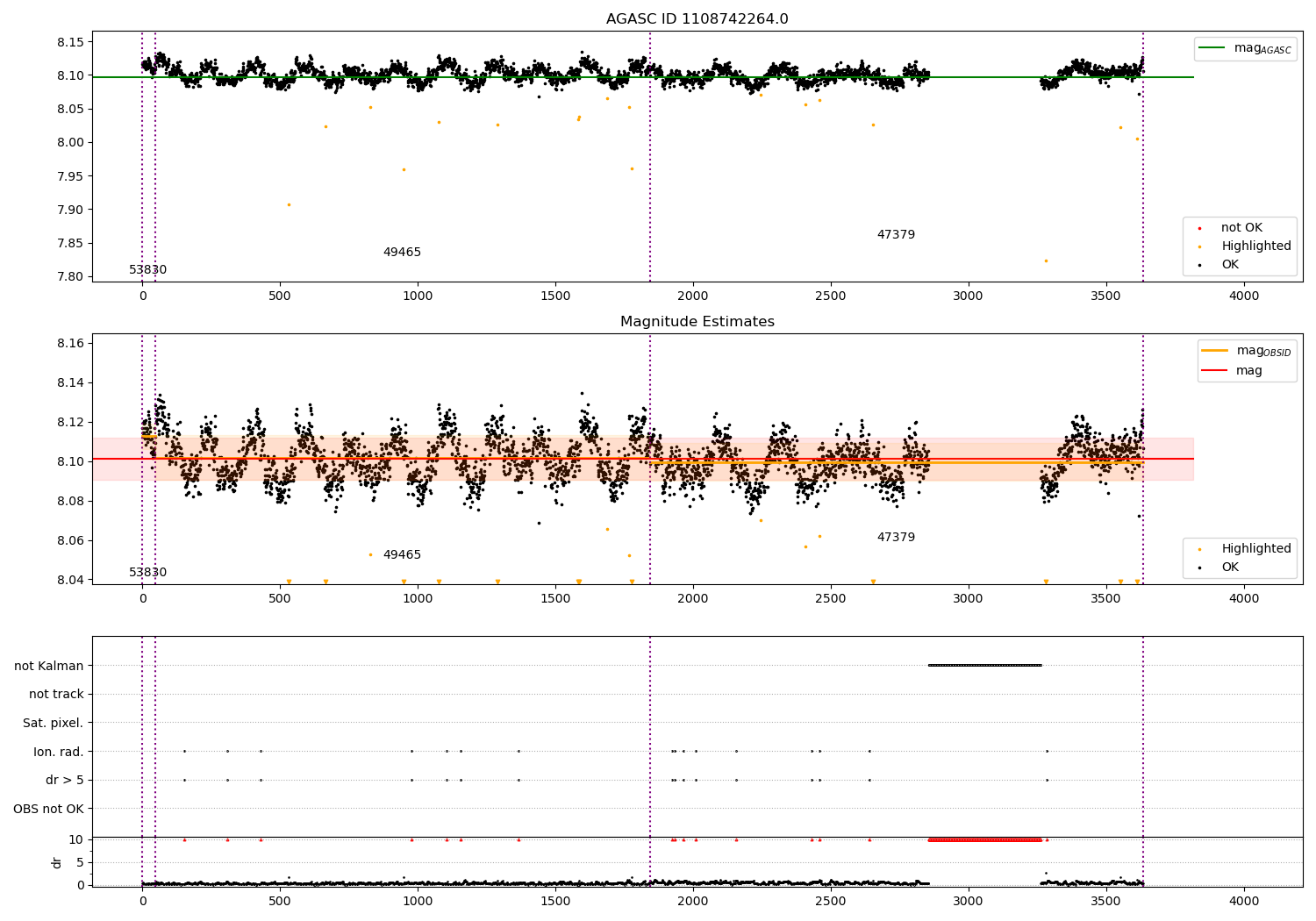
Task: Click the 'dr > 5' row label
Action: 65,781
